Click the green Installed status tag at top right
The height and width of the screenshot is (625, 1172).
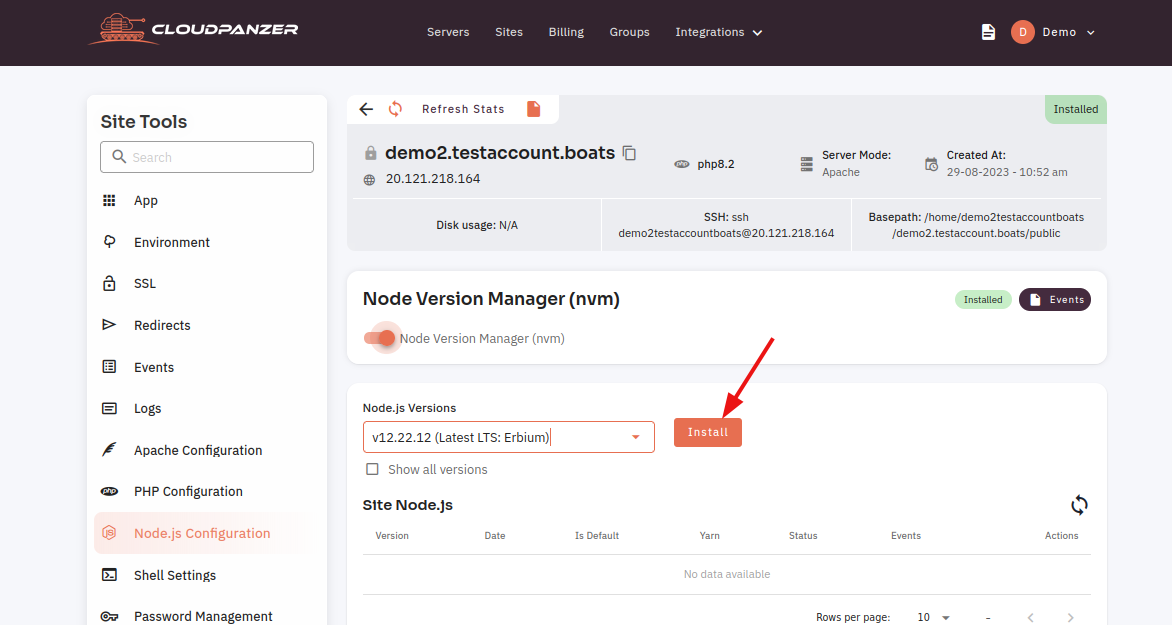[1076, 109]
